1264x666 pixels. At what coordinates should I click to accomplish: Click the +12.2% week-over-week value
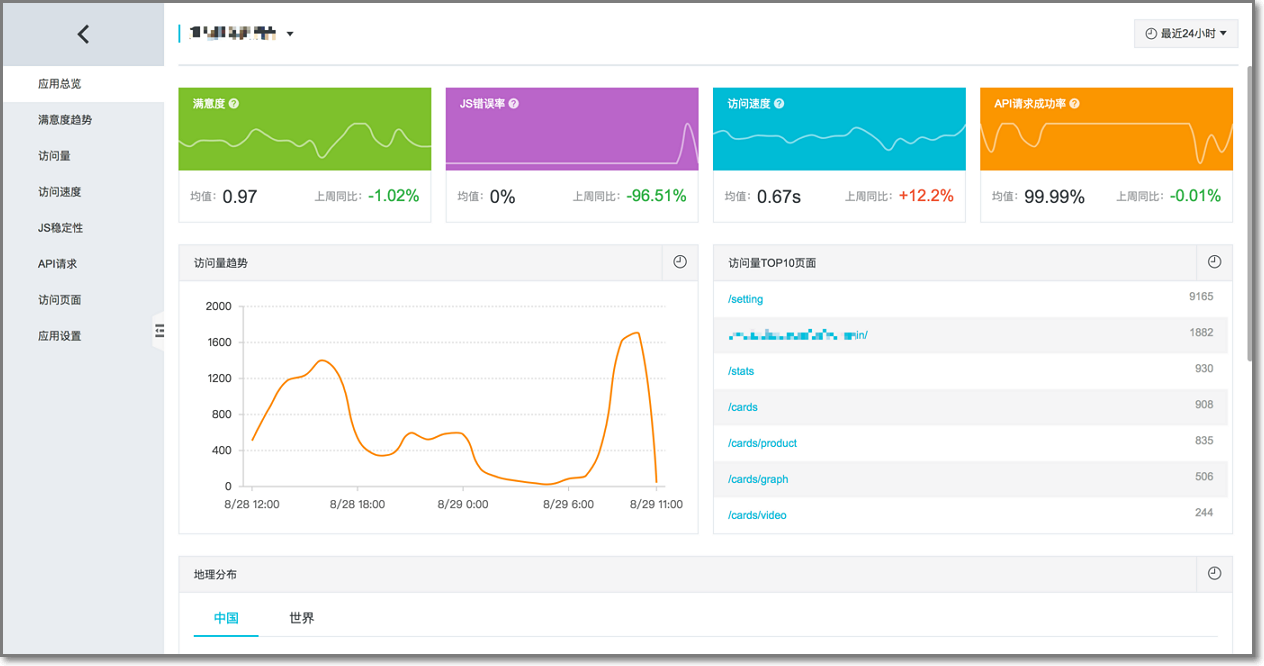pos(926,196)
